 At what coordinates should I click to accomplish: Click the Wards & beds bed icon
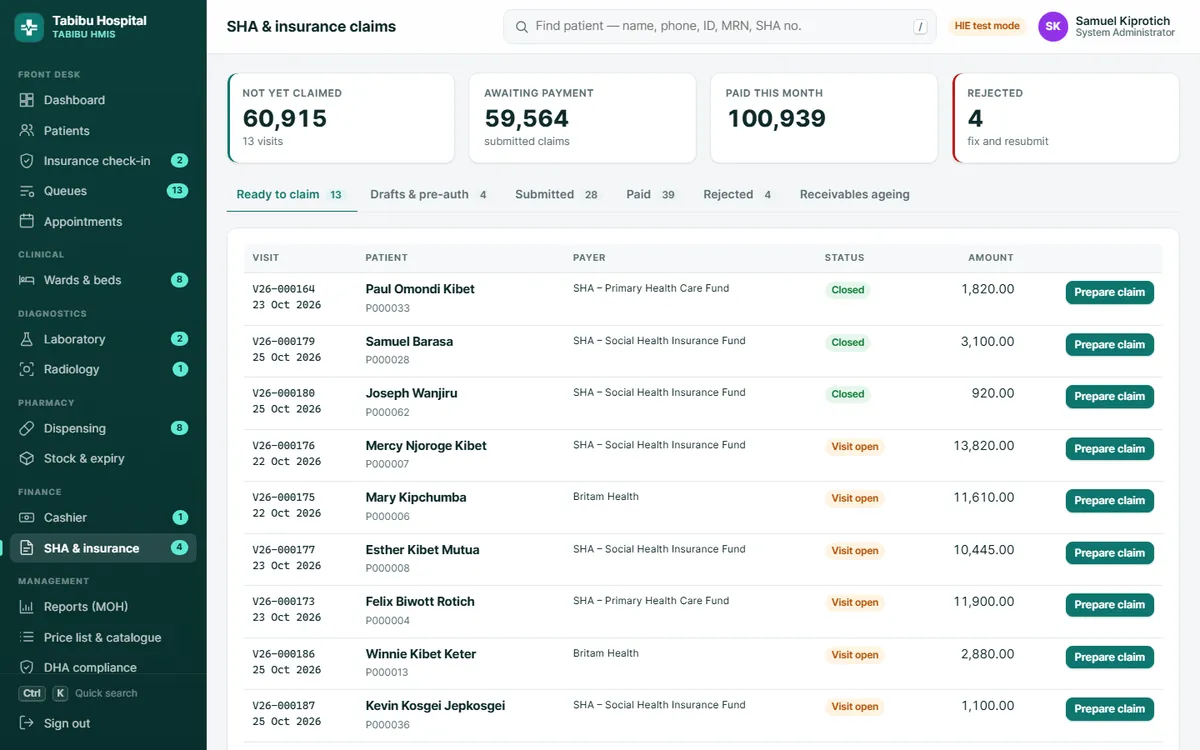(x=27, y=280)
